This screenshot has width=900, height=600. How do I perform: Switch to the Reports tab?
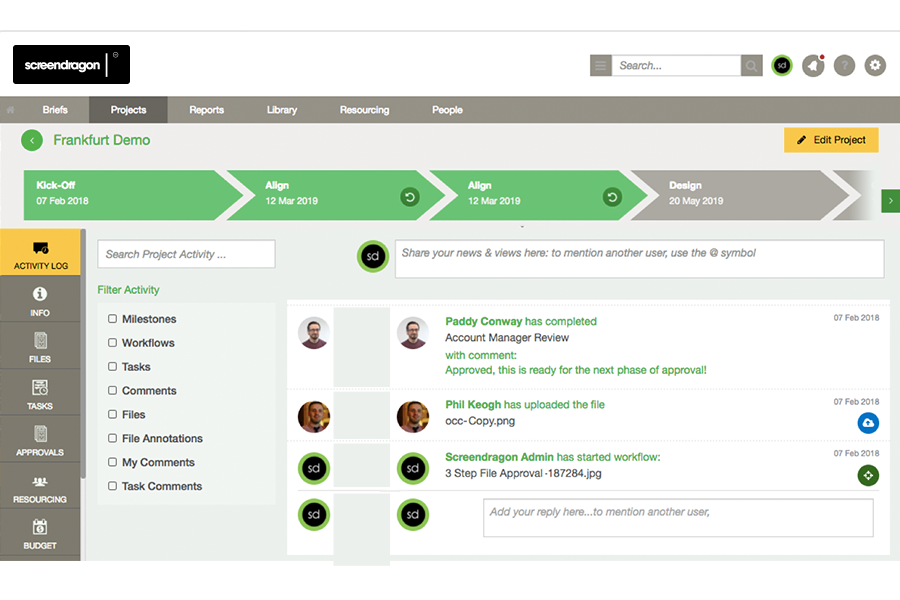(206, 110)
